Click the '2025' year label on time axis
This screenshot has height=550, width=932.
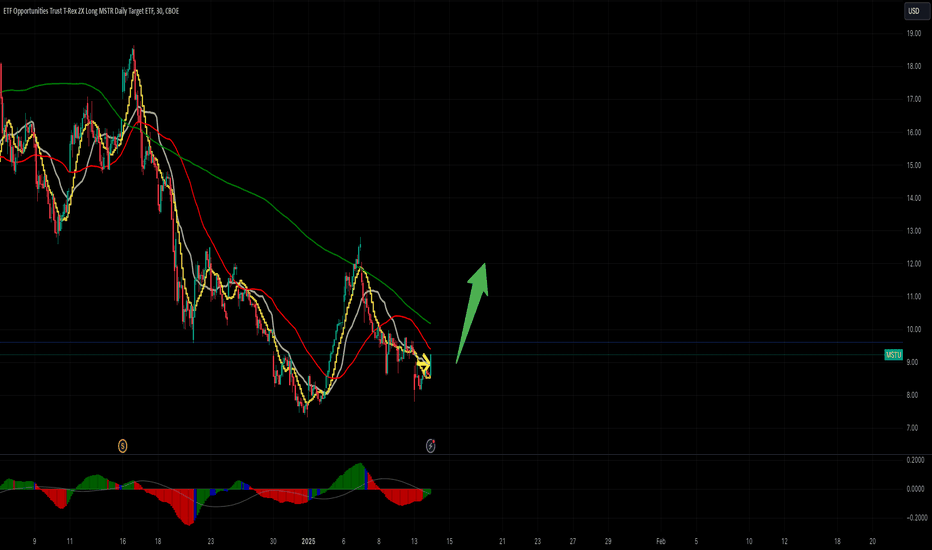[x=308, y=541]
